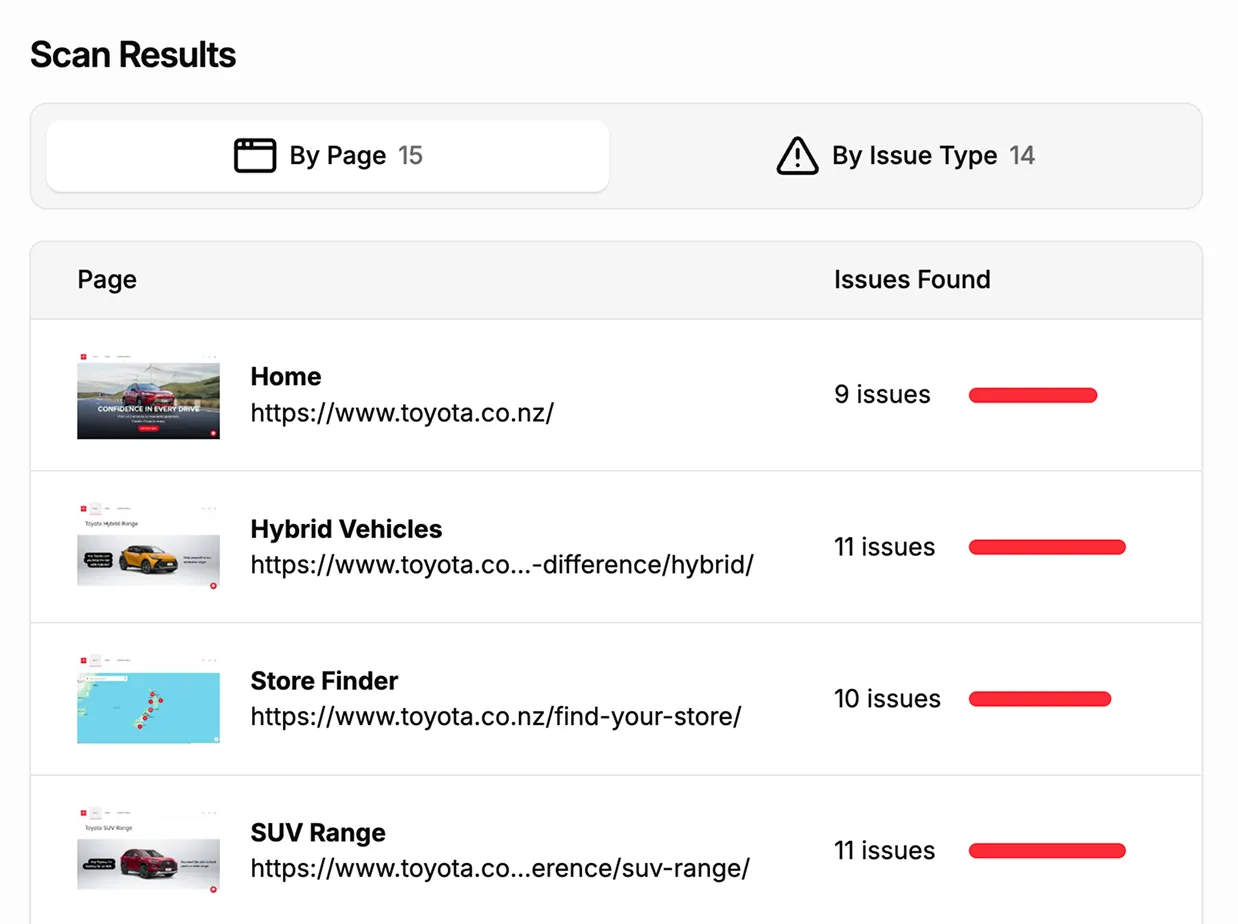This screenshot has width=1238, height=924.
Task: Click the Home row title text
Action: [286, 377]
